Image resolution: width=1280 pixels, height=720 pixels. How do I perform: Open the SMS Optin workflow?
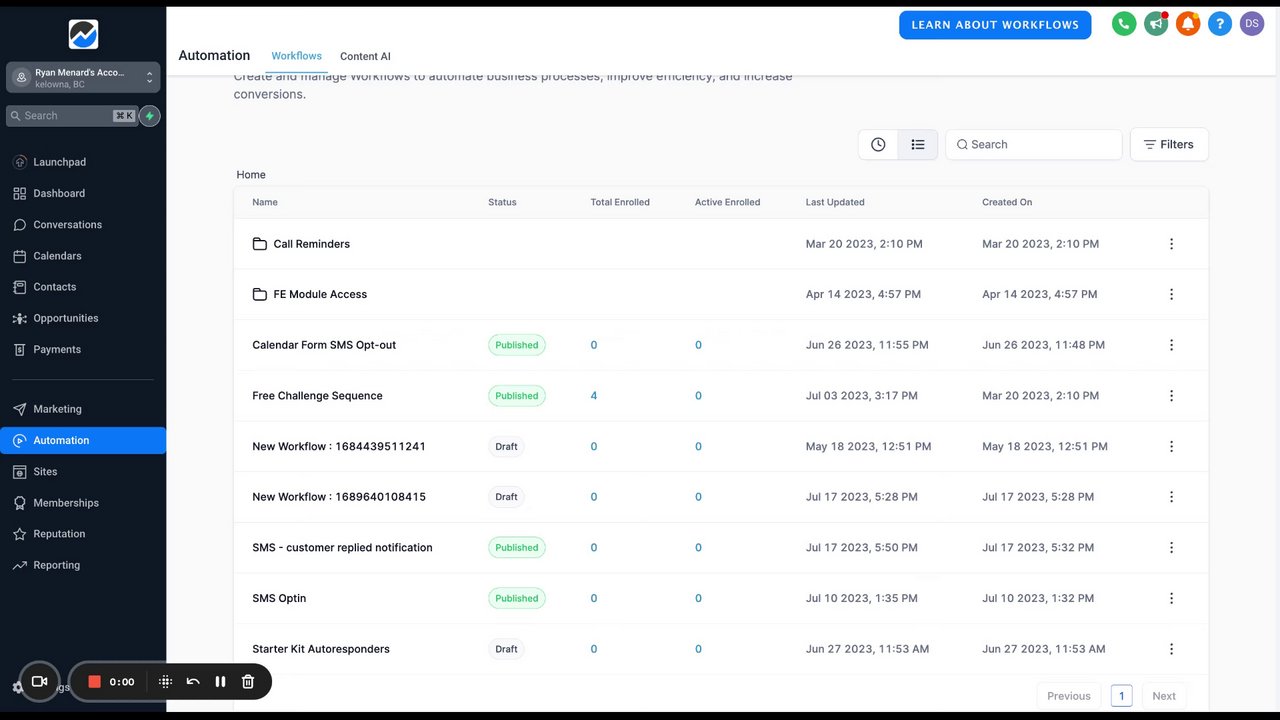pyautogui.click(x=279, y=598)
